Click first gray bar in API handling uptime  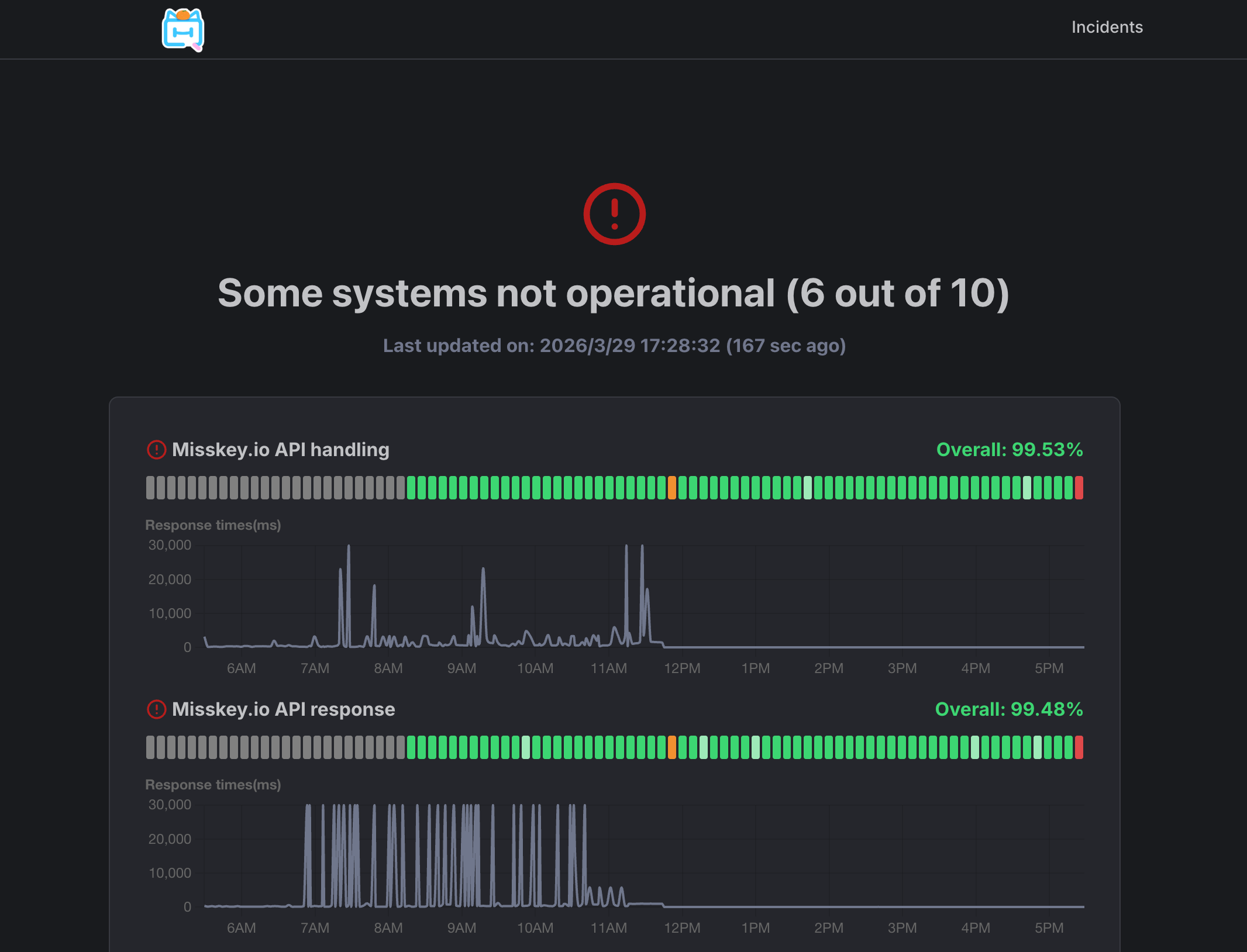150,488
